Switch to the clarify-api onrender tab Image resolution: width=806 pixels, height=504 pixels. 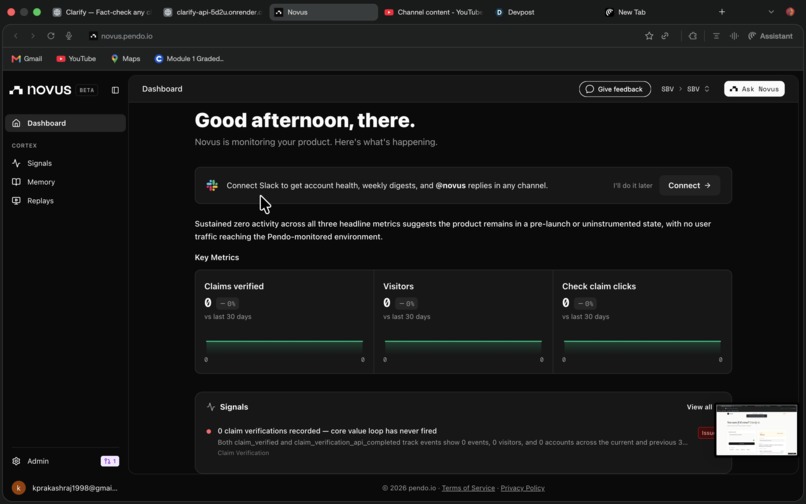(213, 12)
